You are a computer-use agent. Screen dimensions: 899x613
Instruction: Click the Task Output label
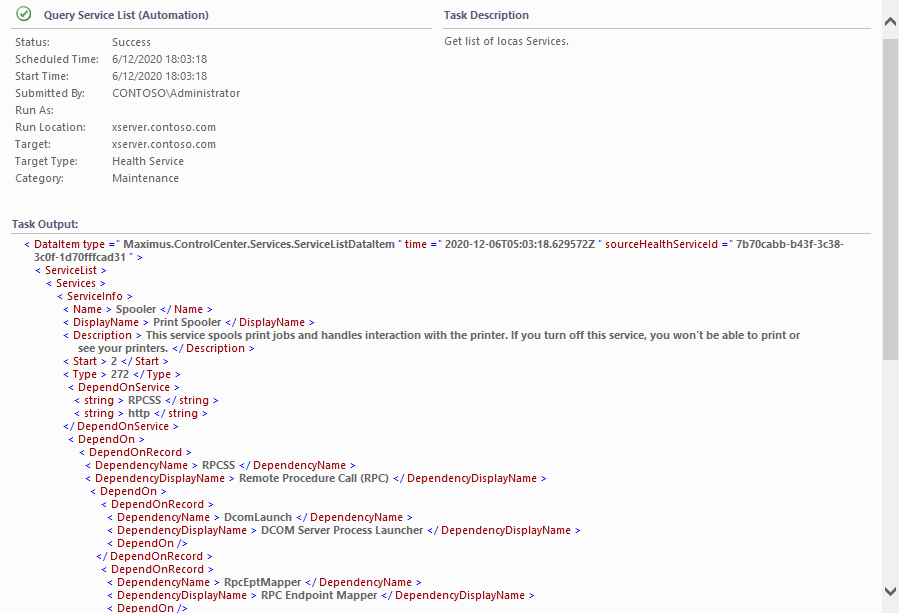(45, 224)
